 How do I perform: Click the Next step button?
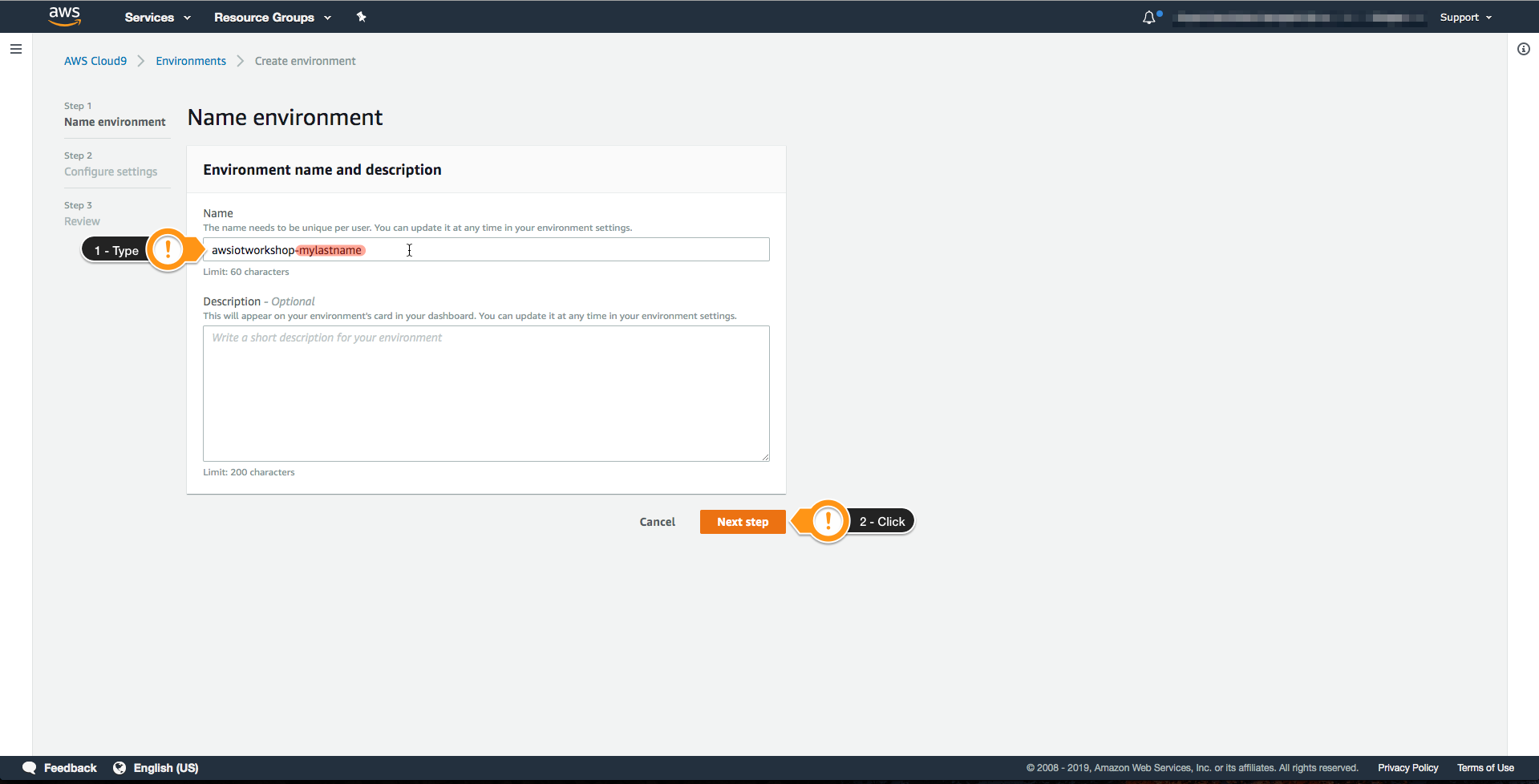(743, 522)
